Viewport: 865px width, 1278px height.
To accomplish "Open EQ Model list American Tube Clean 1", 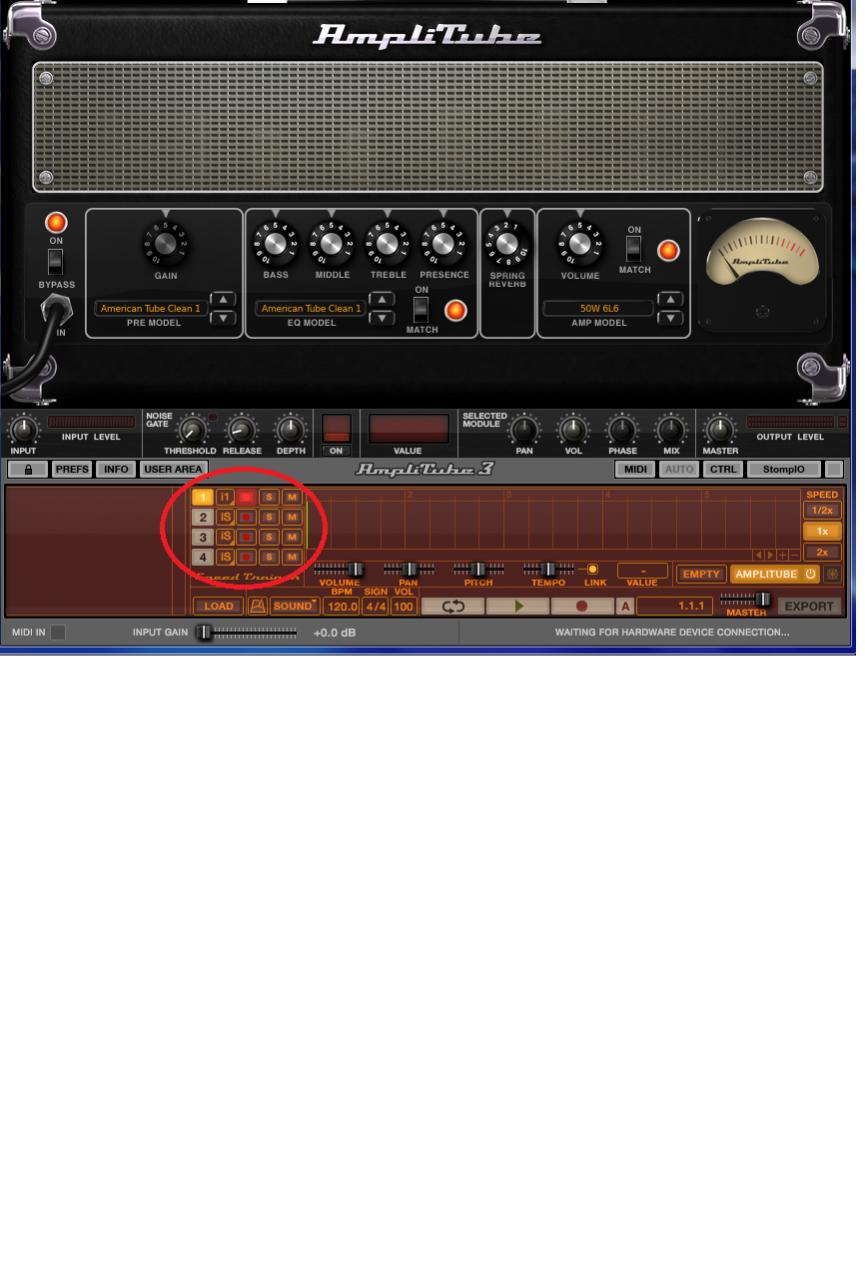I will (311, 308).
